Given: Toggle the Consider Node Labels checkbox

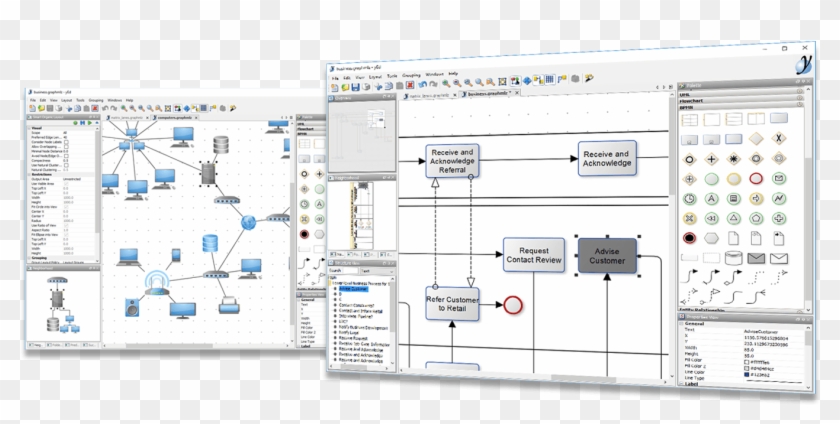Looking at the screenshot, I should [x=67, y=142].
